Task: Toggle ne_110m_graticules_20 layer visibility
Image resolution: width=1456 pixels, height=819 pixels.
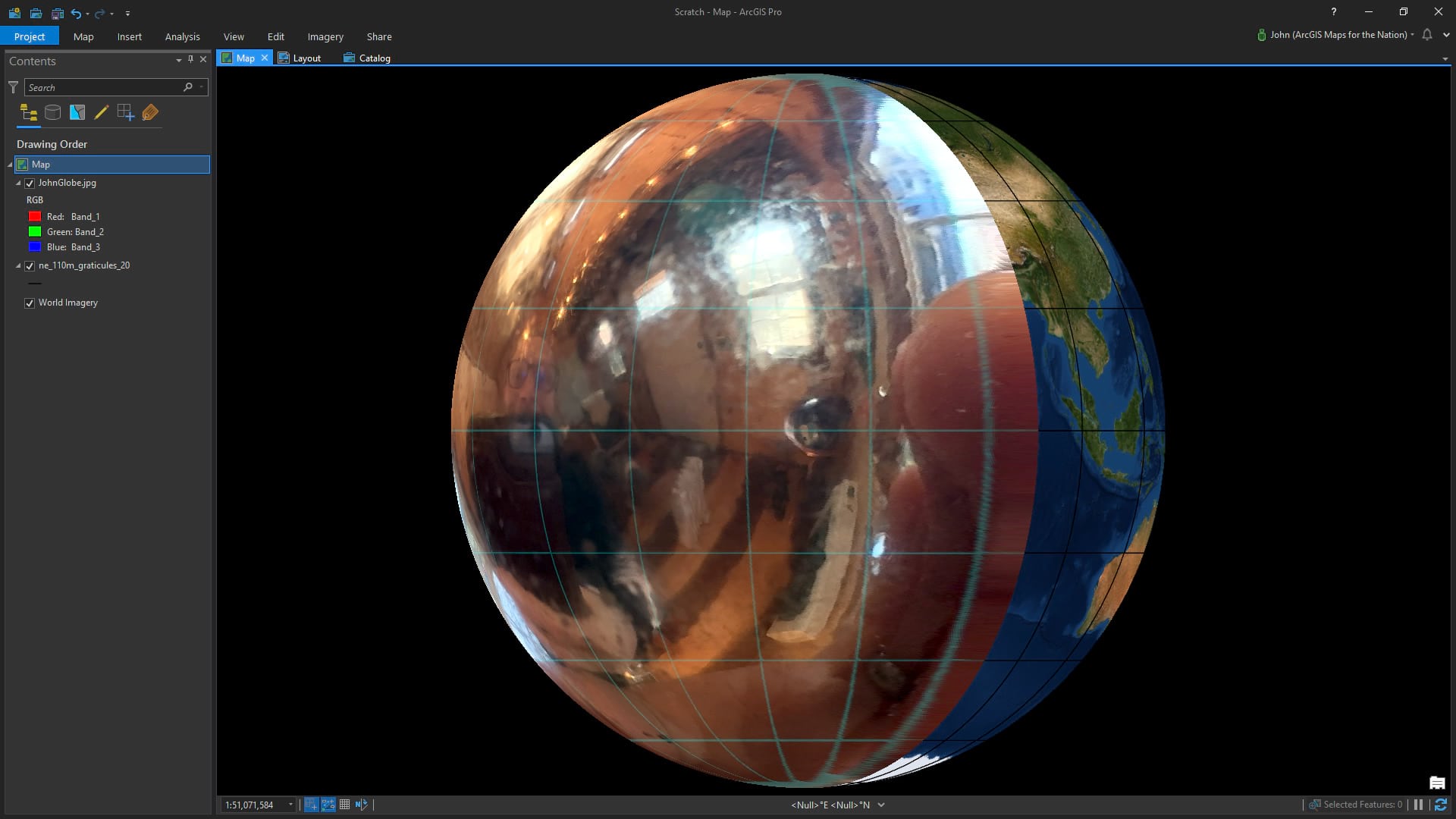Action: point(30,266)
